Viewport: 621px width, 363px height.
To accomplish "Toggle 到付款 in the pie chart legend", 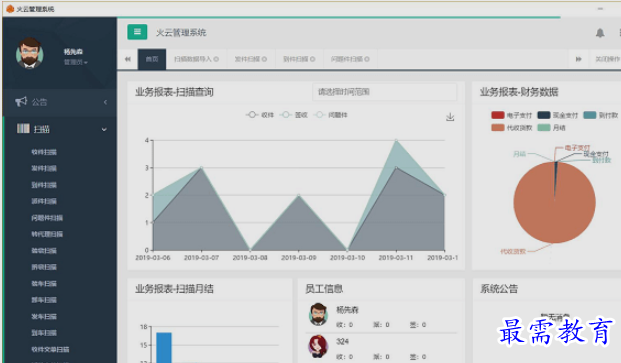I will point(600,115).
